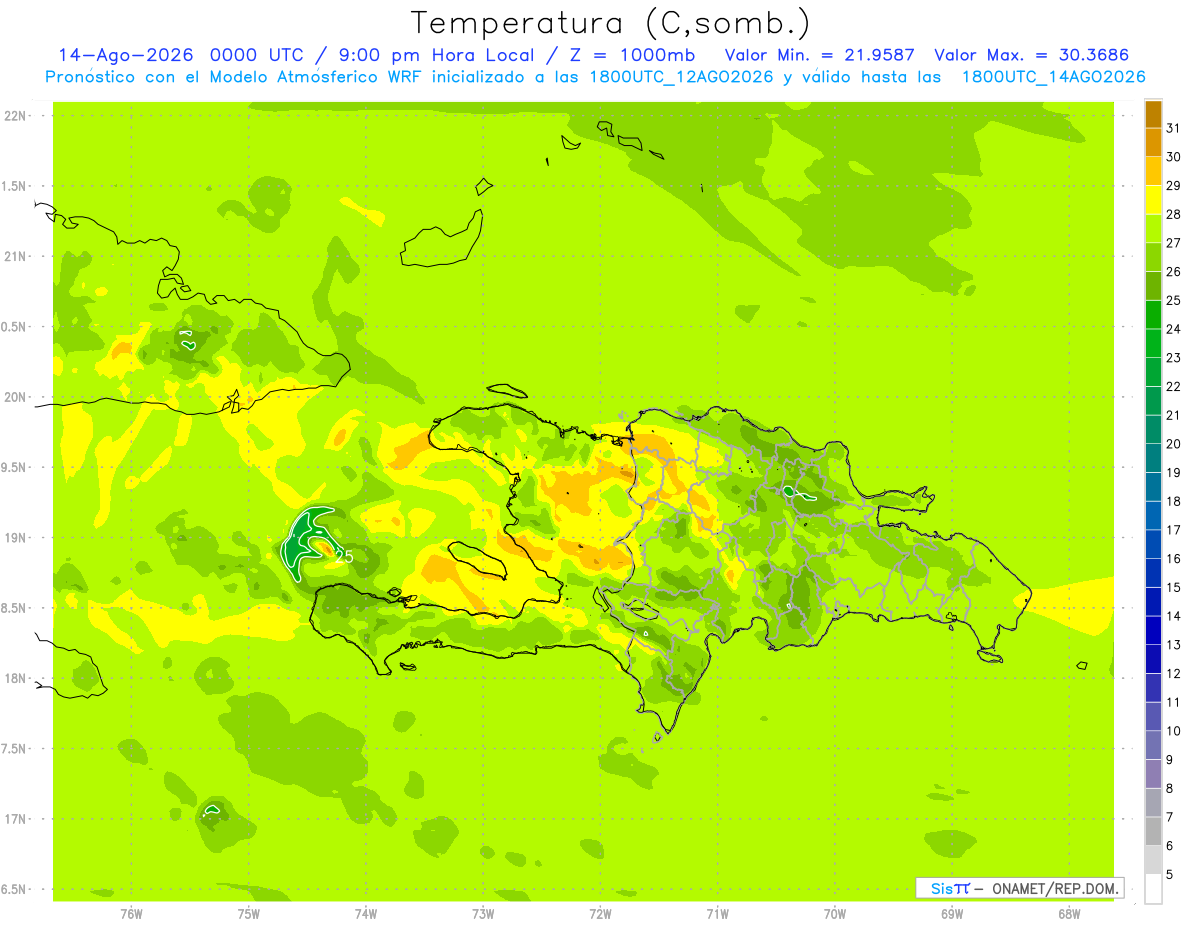Click the '8' color scale label
The height and width of the screenshot is (927, 1200).
pos(1170,788)
